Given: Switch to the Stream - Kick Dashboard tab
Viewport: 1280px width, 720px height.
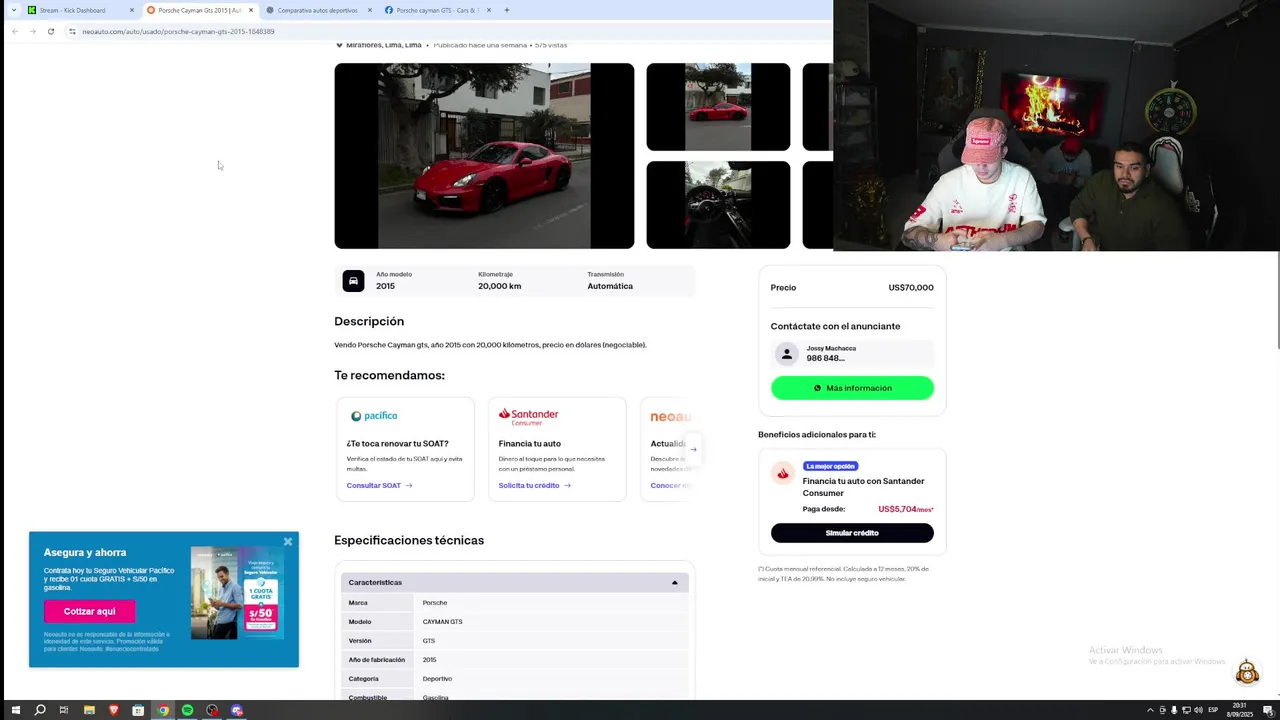Looking at the screenshot, I should pyautogui.click(x=81, y=10).
